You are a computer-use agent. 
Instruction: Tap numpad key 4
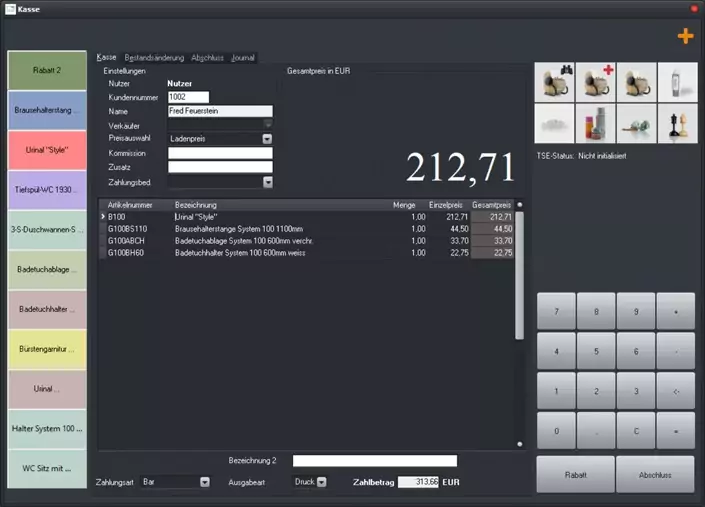556,351
